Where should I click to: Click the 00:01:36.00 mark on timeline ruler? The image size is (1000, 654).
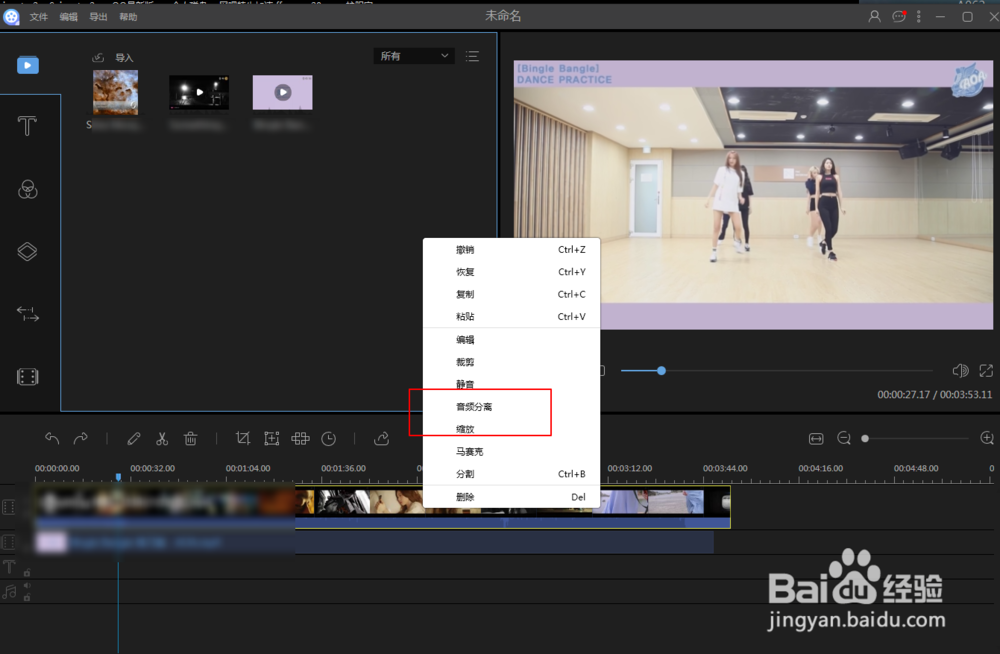[x=344, y=468]
